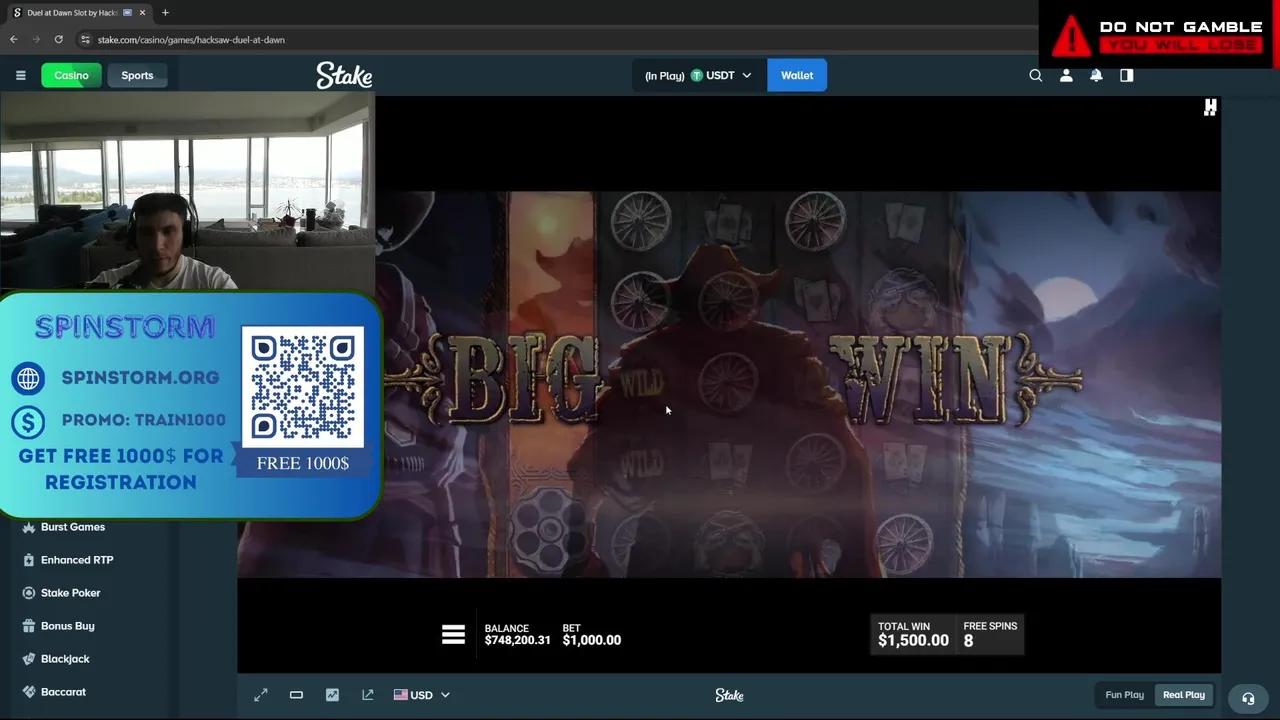Viewport: 1280px width, 720px height.
Task: Open the site search
Action: 1036,75
